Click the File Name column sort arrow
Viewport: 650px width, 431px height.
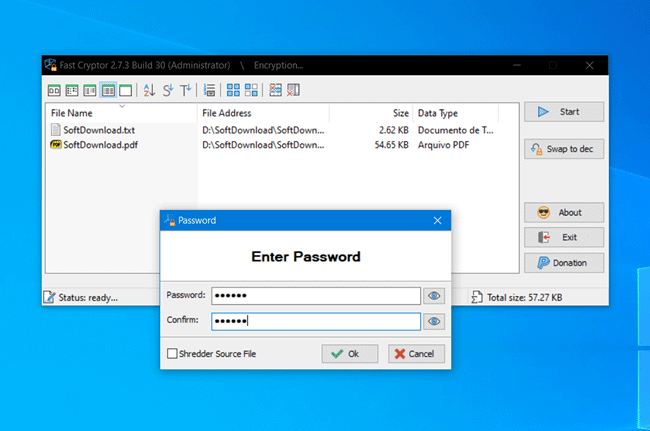pyautogui.click(x=122, y=106)
